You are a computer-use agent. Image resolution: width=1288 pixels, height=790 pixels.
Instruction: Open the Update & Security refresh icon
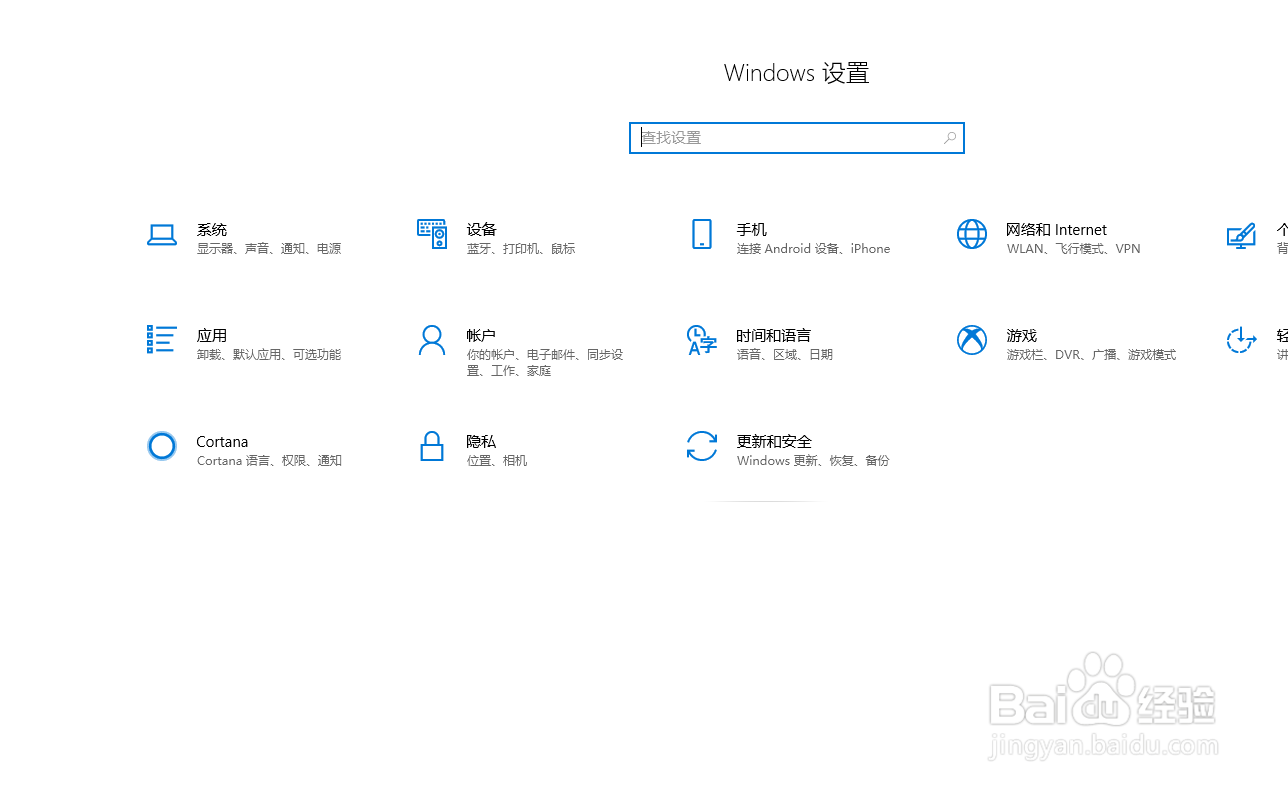click(x=702, y=446)
